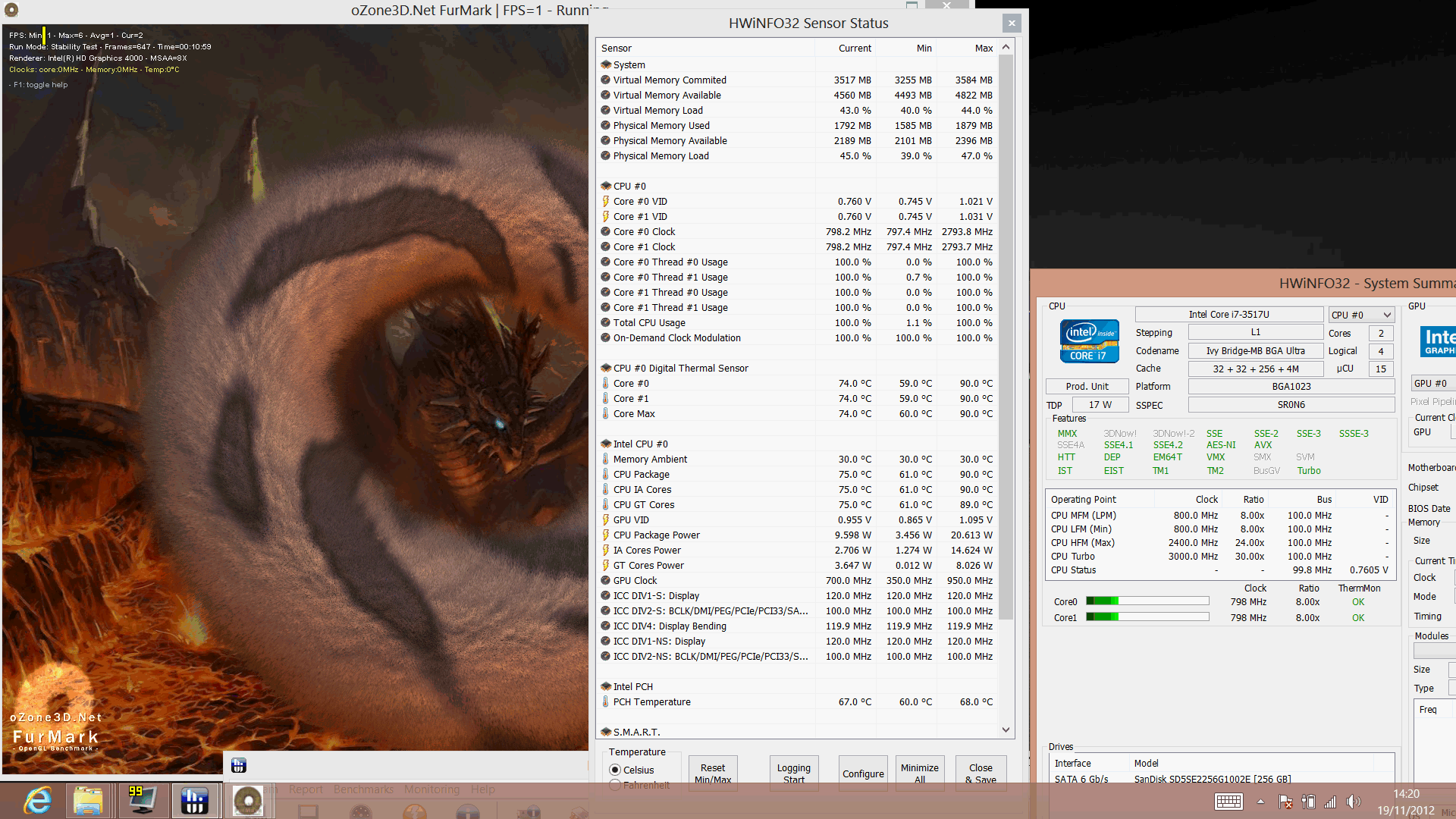The height and width of the screenshot is (819, 1456).
Task: Select the Celsius temperature radio button
Action: [x=615, y=770]
